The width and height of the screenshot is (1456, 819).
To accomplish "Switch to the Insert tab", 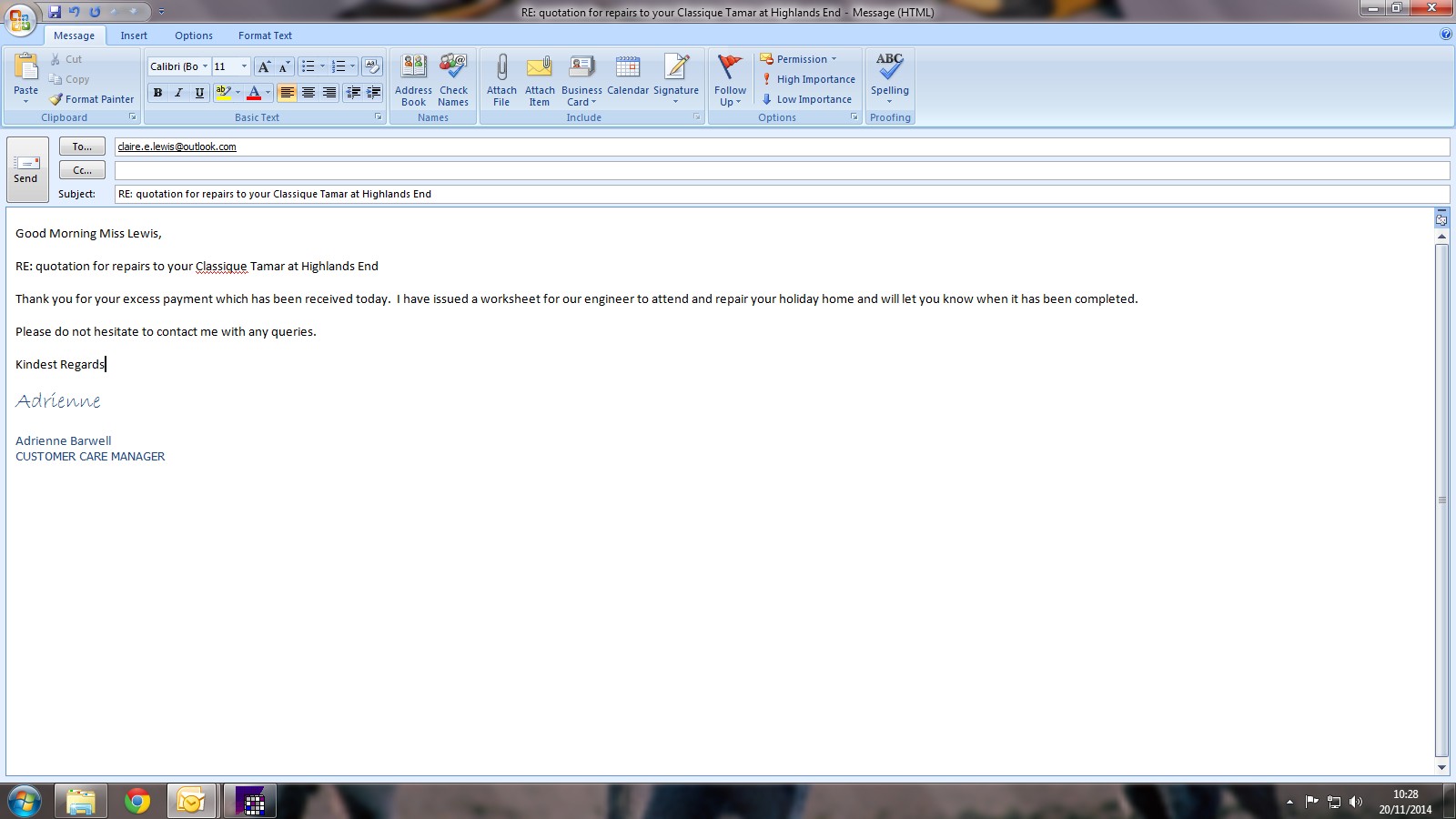I will 134,35.
